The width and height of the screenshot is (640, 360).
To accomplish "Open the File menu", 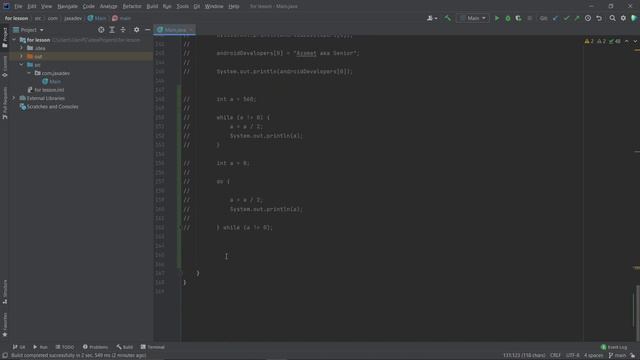I will [x=18, y=6].
